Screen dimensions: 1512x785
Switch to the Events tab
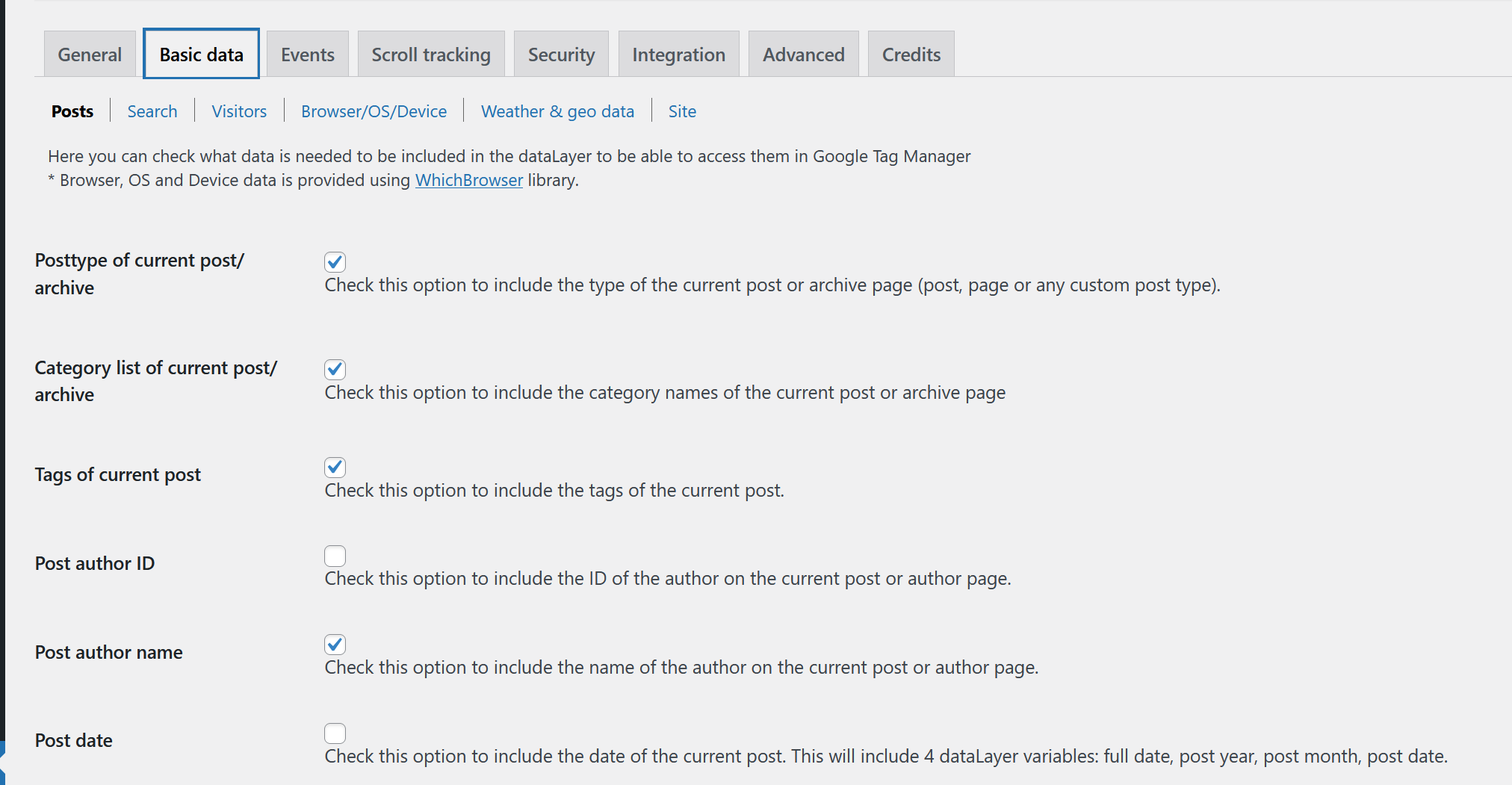307,55
